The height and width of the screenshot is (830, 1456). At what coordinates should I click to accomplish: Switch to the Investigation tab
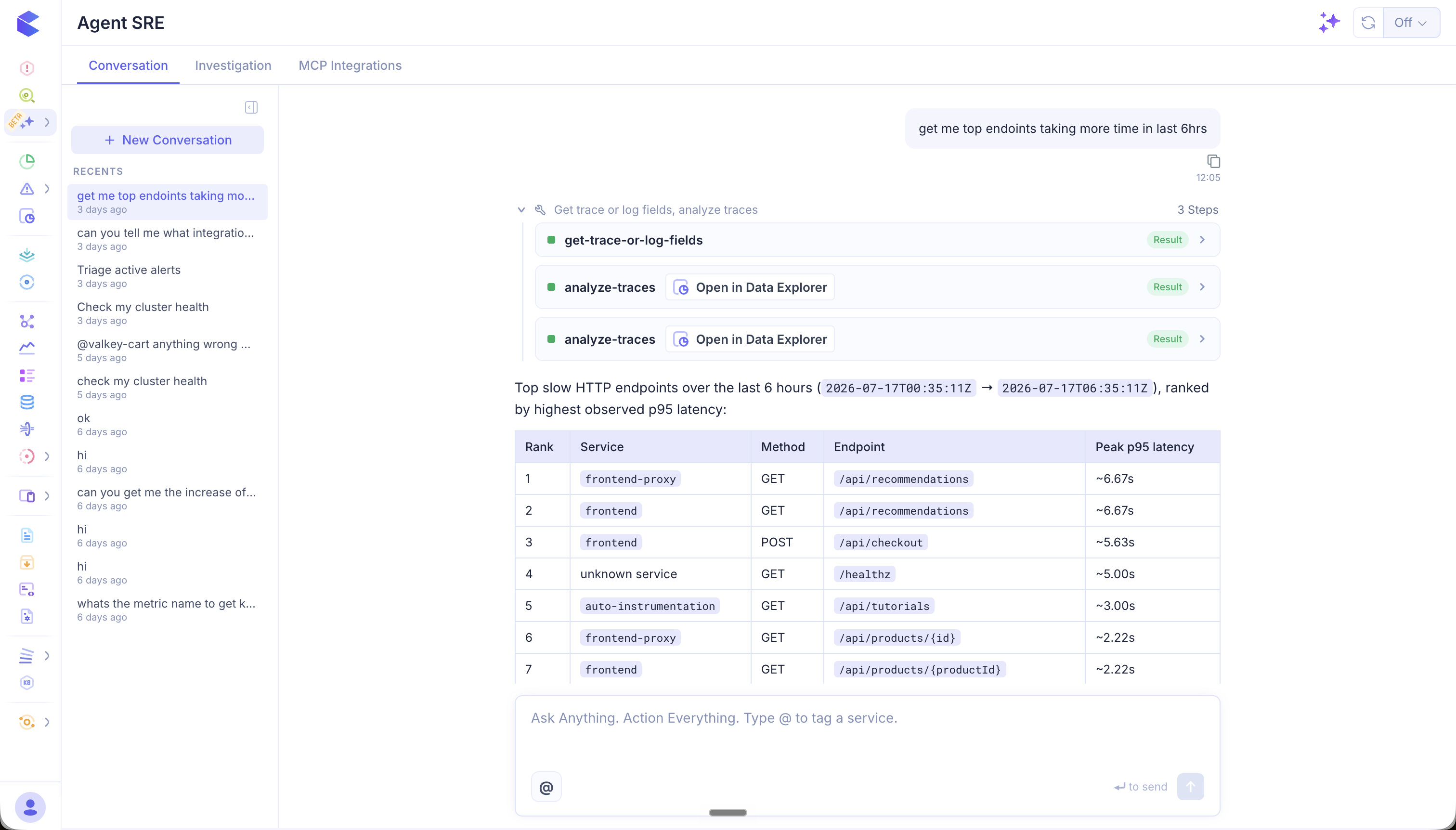[233, 65]
